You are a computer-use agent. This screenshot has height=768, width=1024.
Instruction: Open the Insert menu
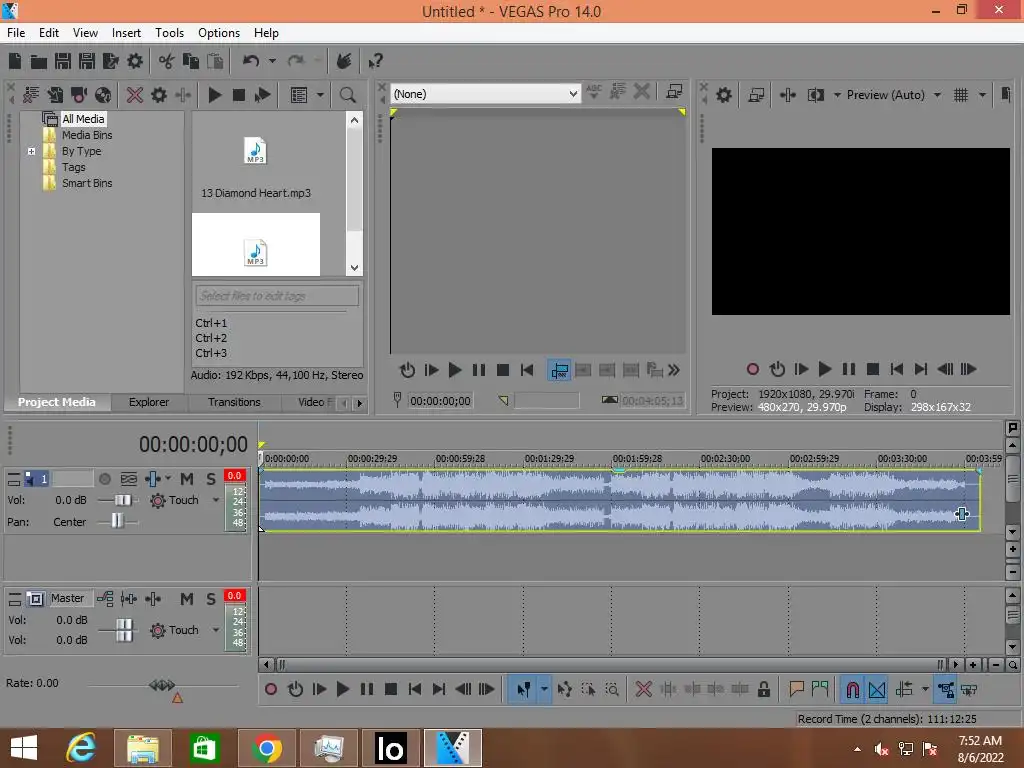tap(126, 33)
